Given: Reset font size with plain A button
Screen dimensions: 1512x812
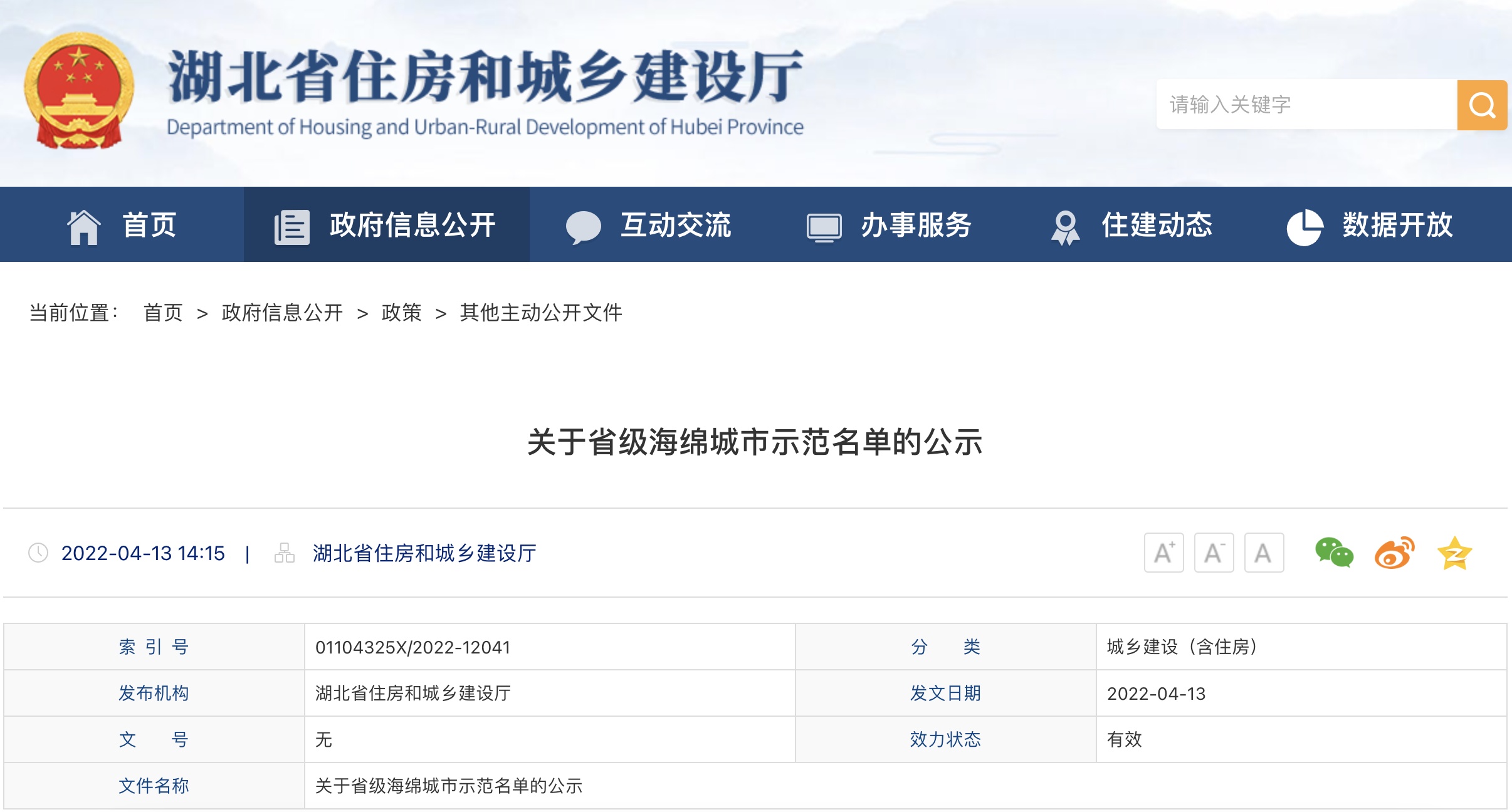Looking at the screenshot, I should (1263, 553).
